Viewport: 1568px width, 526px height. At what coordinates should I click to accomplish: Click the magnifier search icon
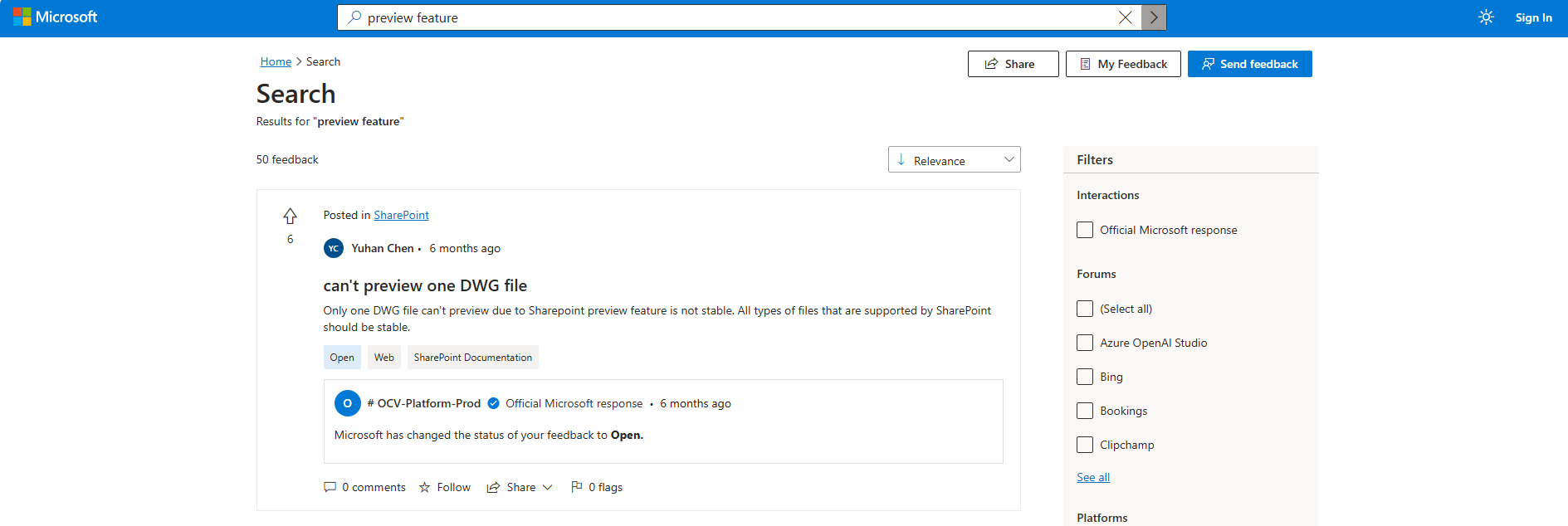(x=354, y=17)
